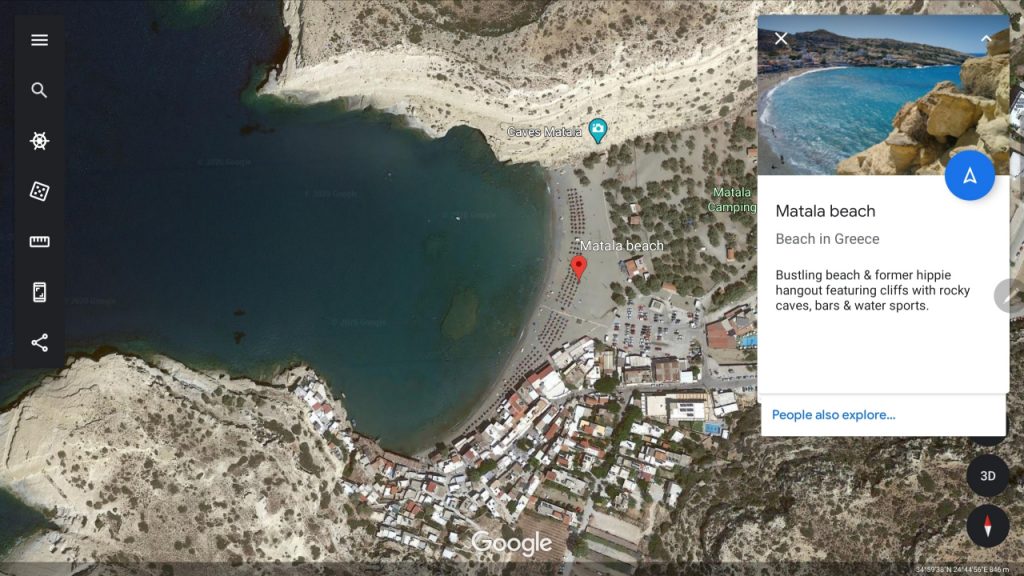Open the hamburger main menu

click(39, 40)
